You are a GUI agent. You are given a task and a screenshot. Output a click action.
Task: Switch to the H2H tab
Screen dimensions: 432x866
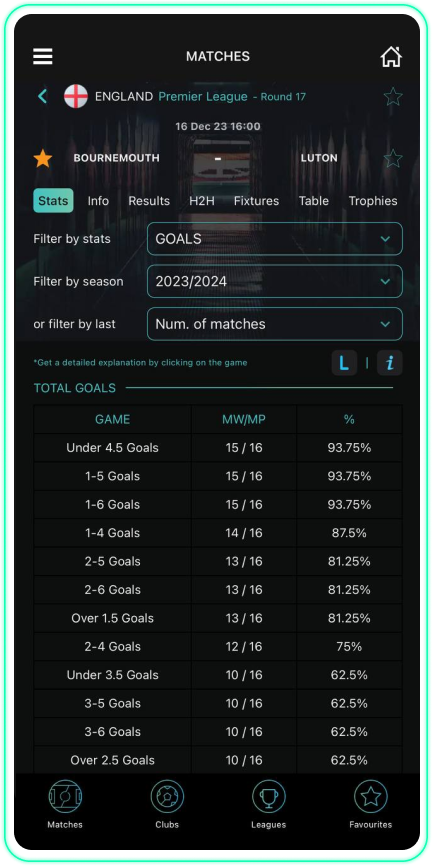click(x=202, y=201)
